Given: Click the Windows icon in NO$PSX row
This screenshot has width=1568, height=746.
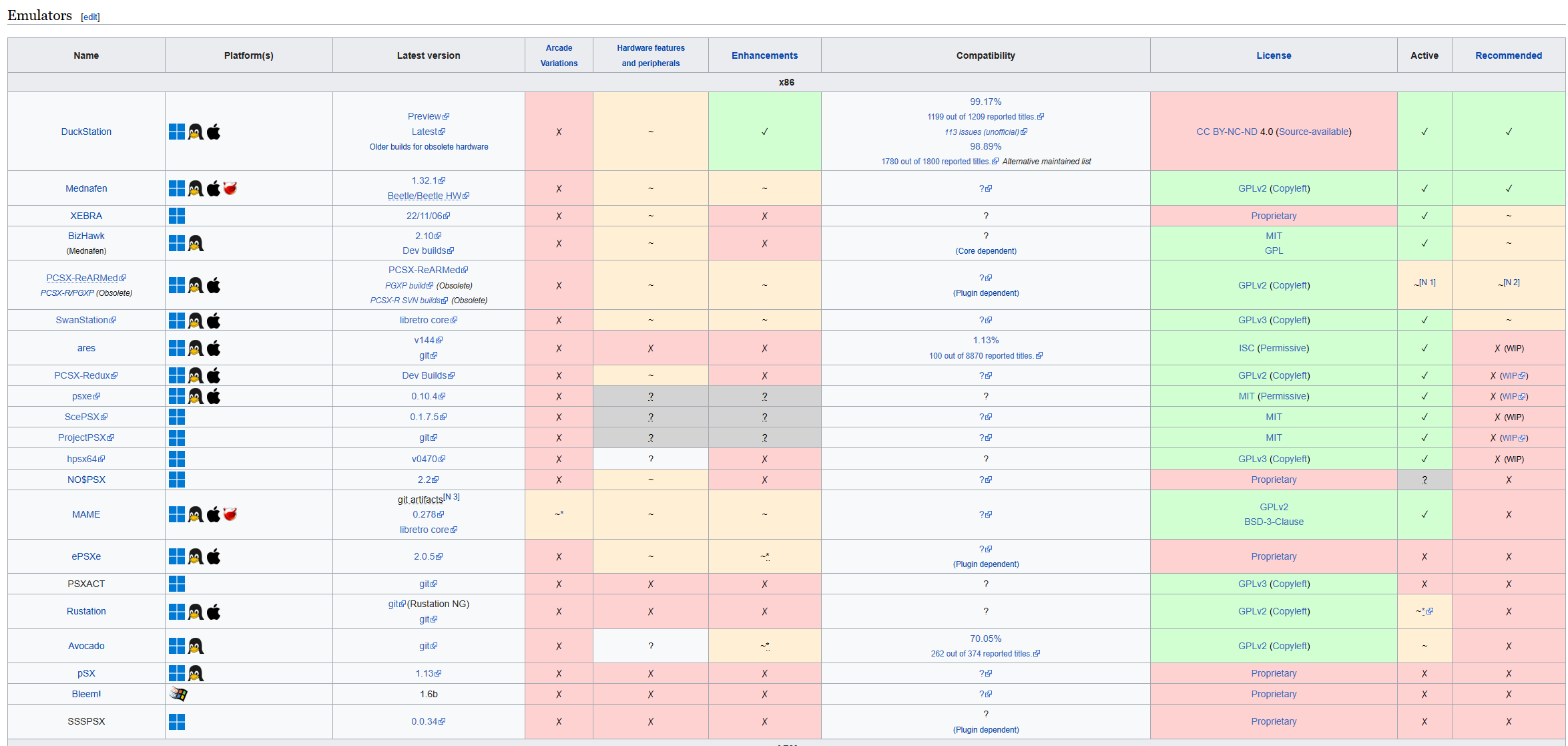Looking at the screenshot, I should coord(177,480).
